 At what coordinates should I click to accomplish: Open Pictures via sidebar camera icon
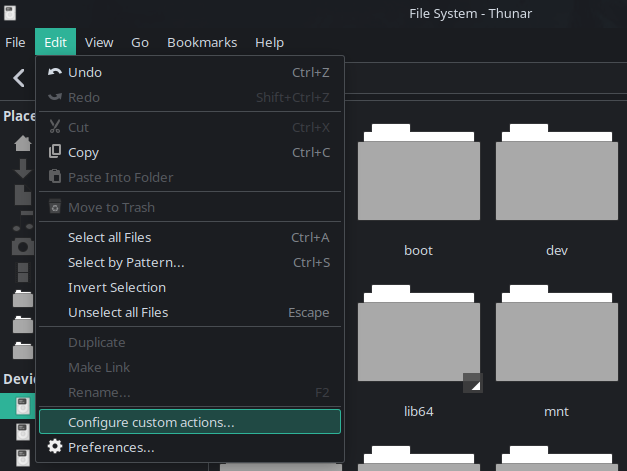coord(23,246)
